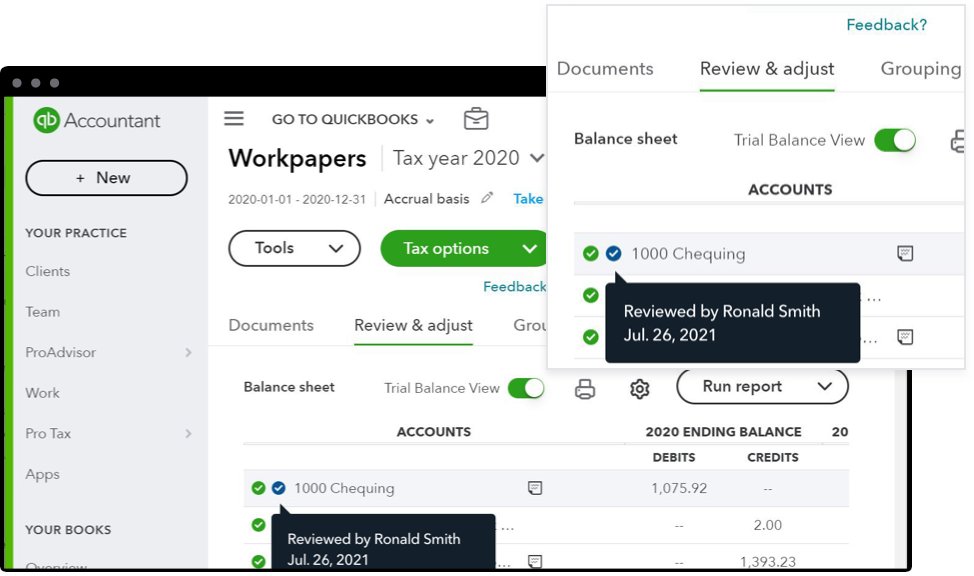Viewport: 974px width, 576px height.
Task: Click the ACCOUNTS column header in main window
Action: pyautogui.click(x=434, y=432)
